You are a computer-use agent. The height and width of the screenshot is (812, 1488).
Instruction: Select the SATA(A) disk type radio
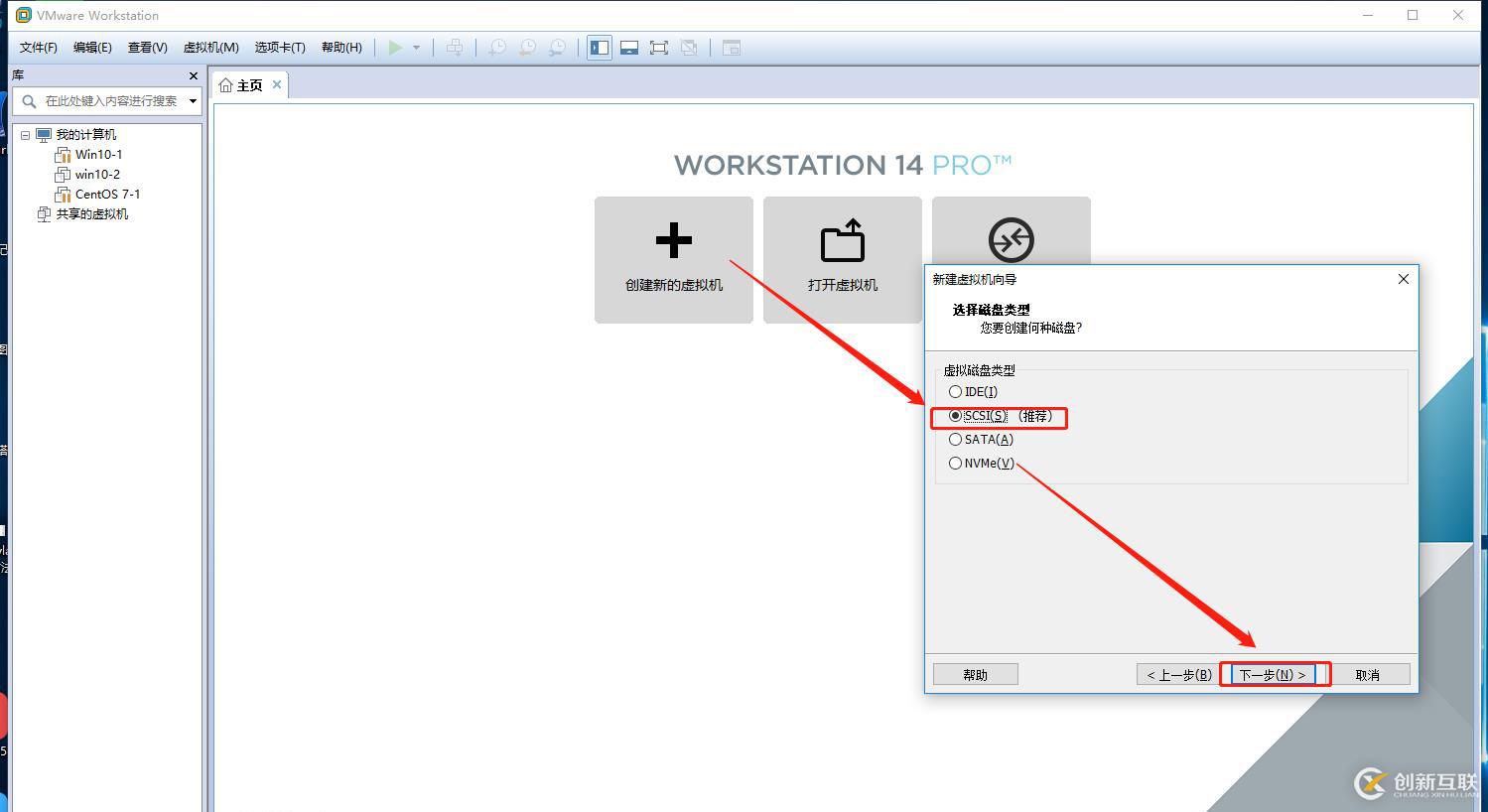955,440
